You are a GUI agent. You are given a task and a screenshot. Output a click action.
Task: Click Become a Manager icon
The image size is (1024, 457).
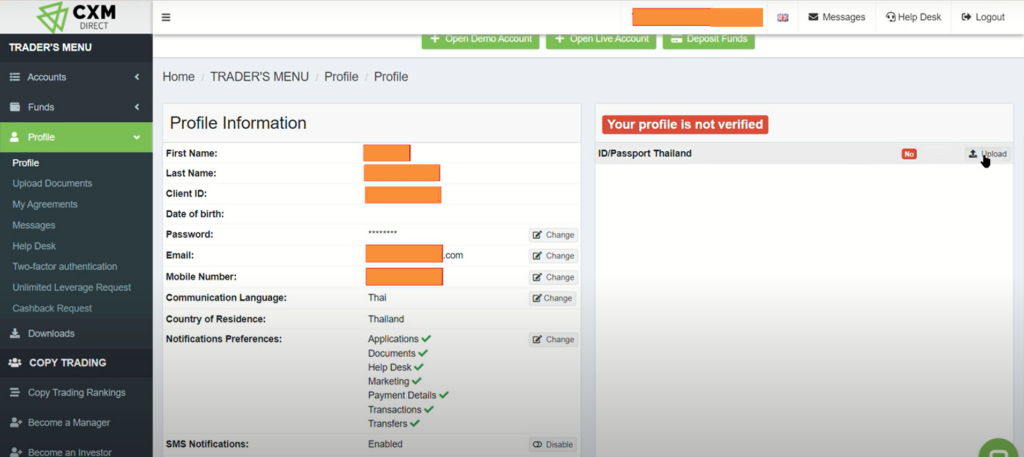point(15,422)
